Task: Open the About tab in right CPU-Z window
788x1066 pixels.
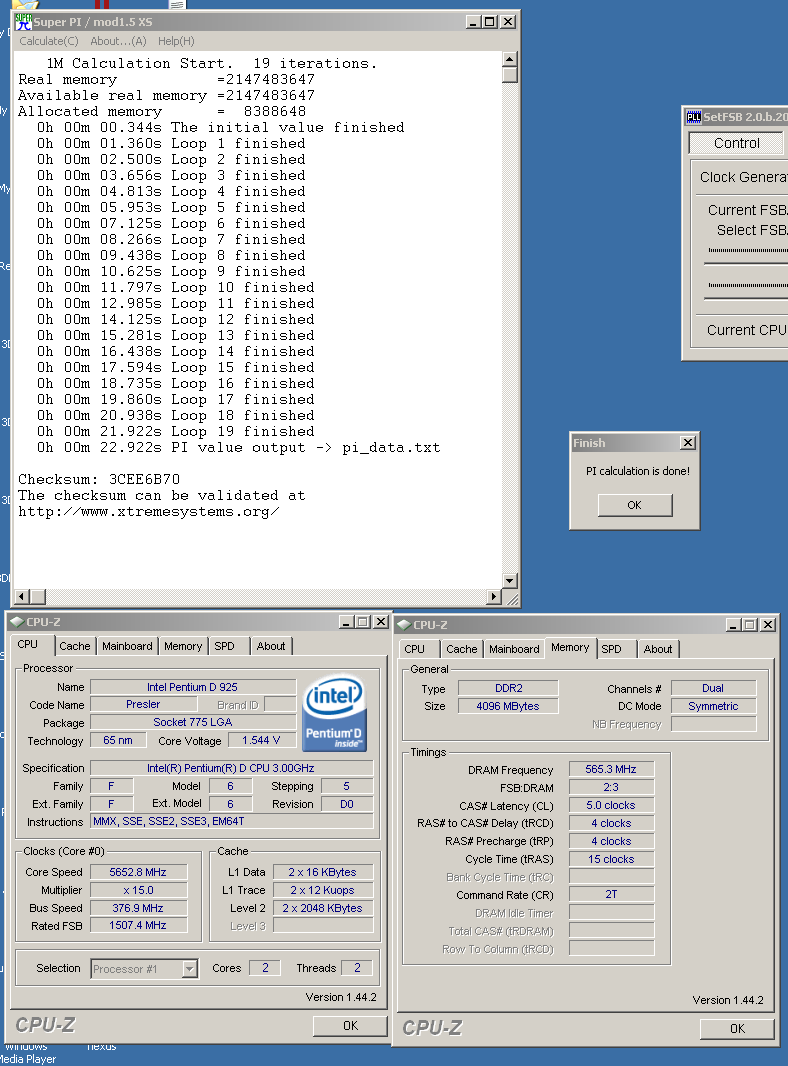Action: 657,649
